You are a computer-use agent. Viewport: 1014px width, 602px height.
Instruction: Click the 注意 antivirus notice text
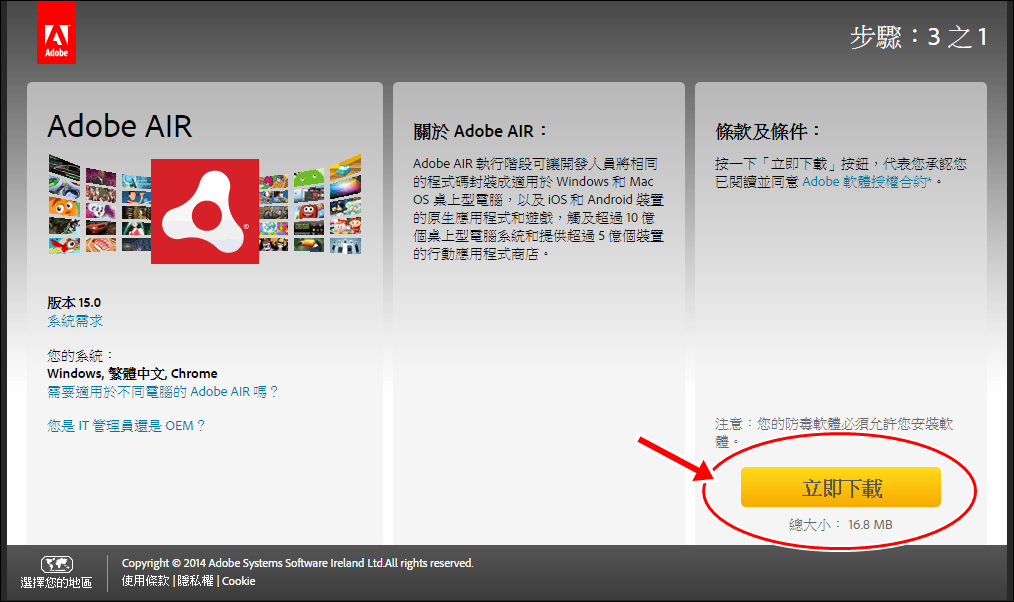(834, 433)
